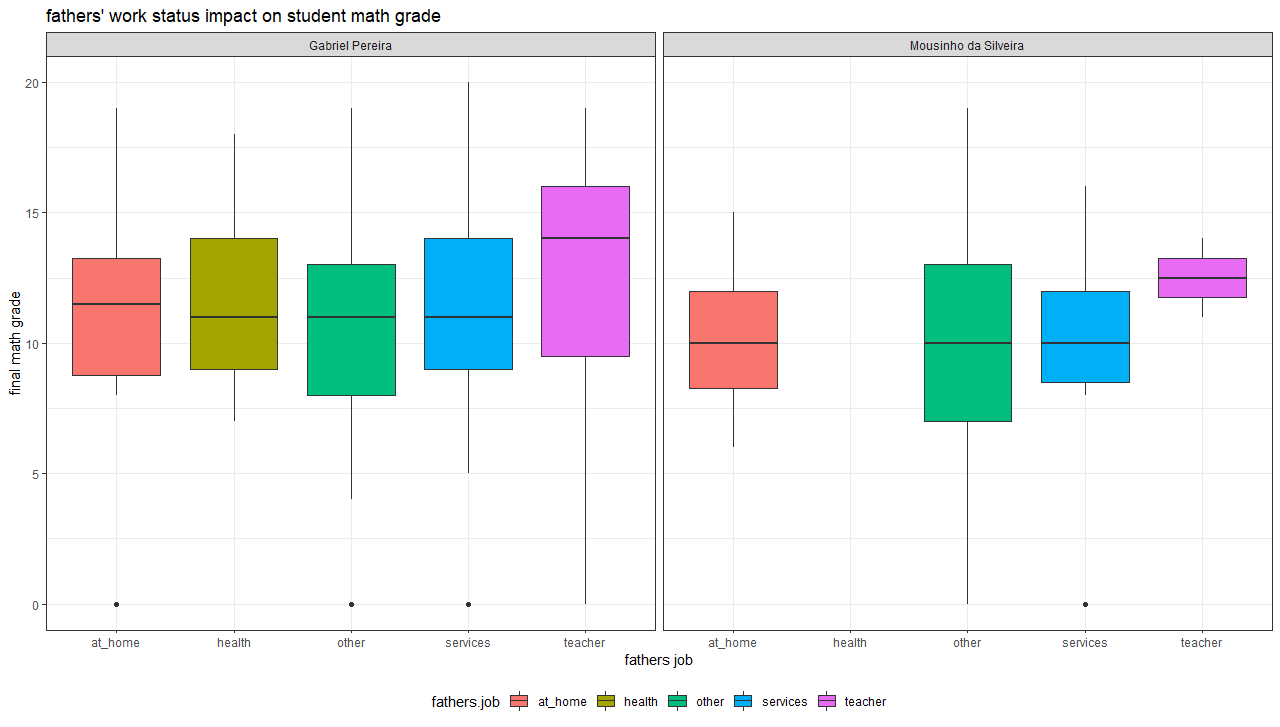Click the 'fathers.job' legend title
Viewport: 1280px width, 727px height.
465,702
